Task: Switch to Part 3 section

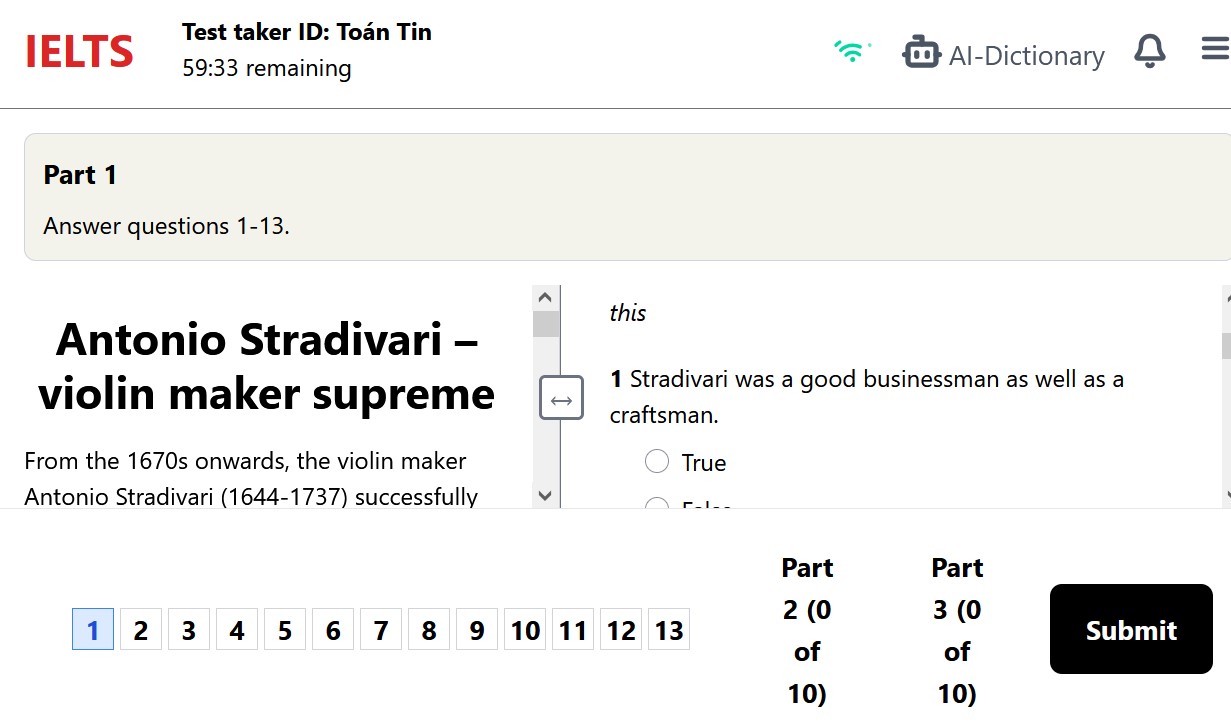Action: [x=957, y=630]
